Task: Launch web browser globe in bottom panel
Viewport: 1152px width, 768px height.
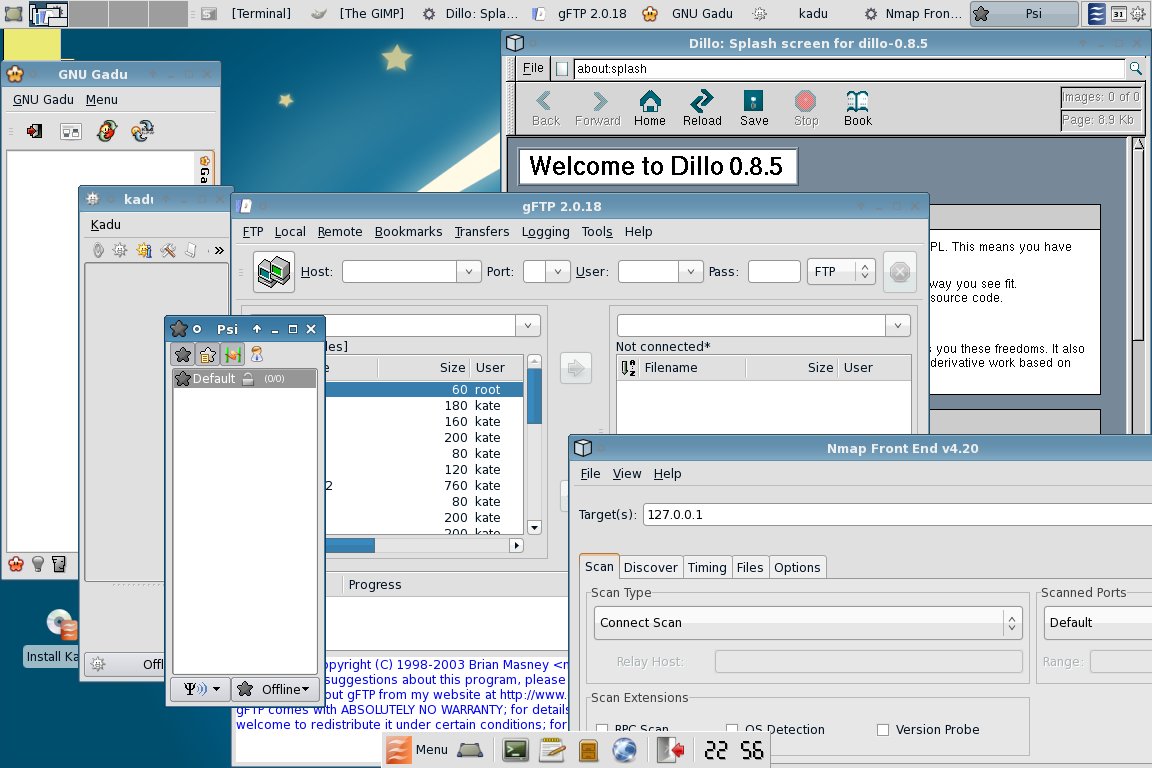Action: pos(624,750)
